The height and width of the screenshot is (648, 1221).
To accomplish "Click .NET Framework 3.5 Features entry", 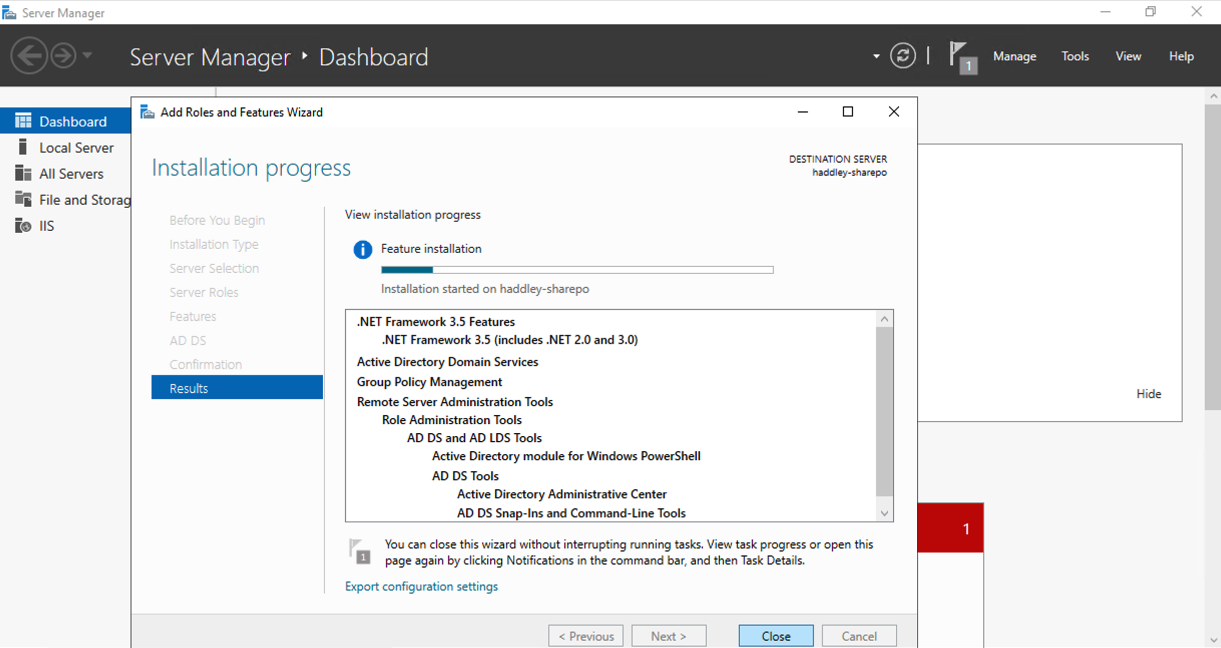I will [x=436, y=322].
